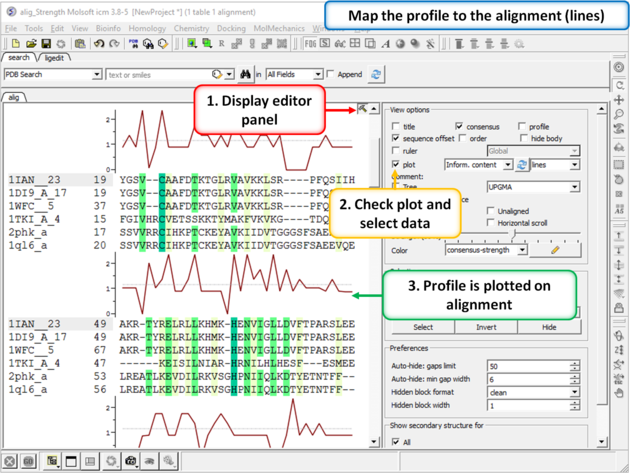This screenshot has height=473, width=630.
Task: Click the Invert button
Action: click(x=486, y=327)
